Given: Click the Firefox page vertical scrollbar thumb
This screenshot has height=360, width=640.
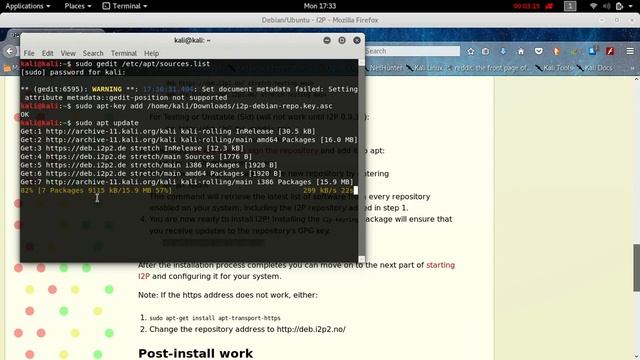Looking at the screenshot, I should pyautogui.click(x=636, y=267).
